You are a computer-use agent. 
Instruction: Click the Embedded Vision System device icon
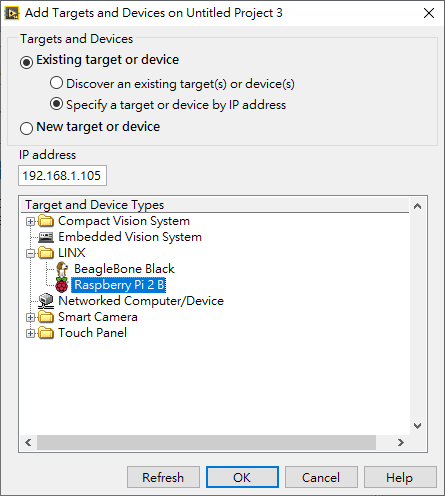pyautogui.click(x=46, y=237)
